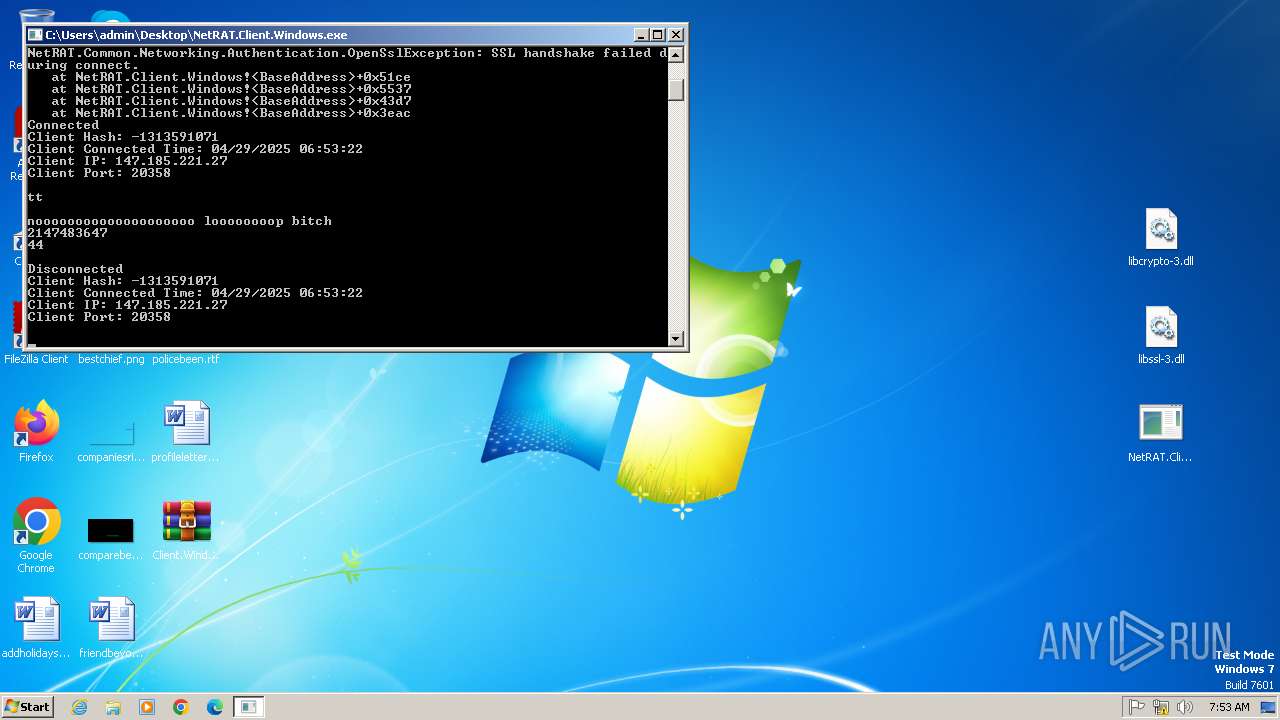
Task: Click the '2147483647' console line
Action: click(x=67, y=233)
